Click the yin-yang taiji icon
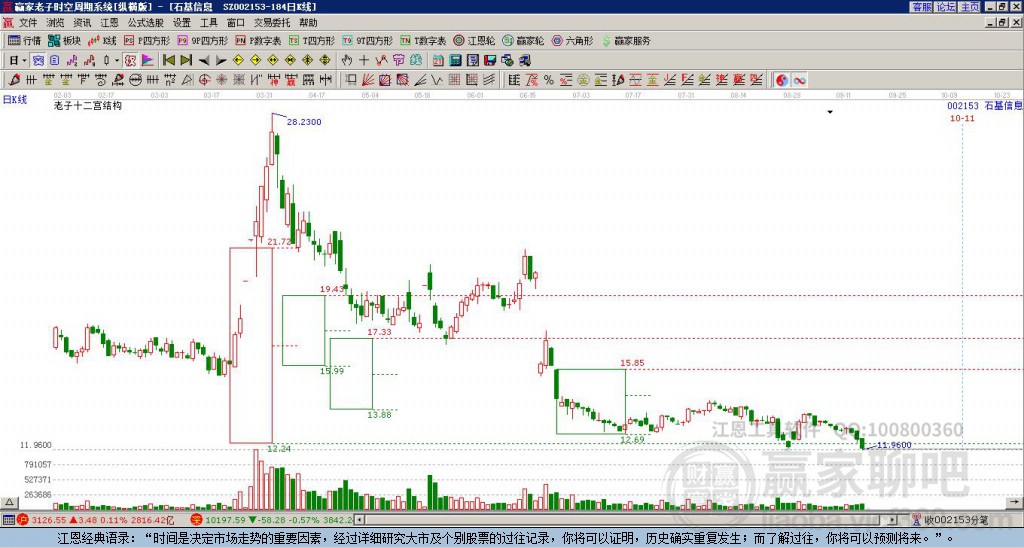Viewport: 1024px width, 548px height. point(782,80)
